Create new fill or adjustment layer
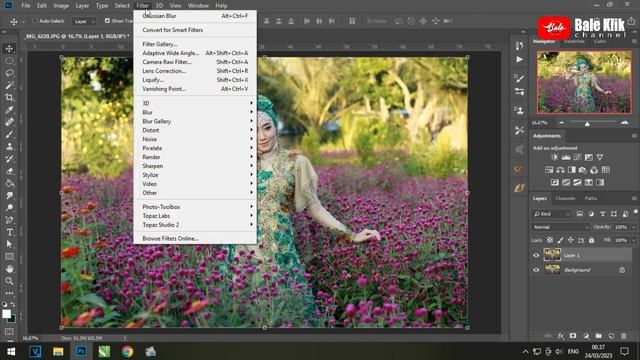This screenshot has height=360, width=640. (x=586, y=336)
